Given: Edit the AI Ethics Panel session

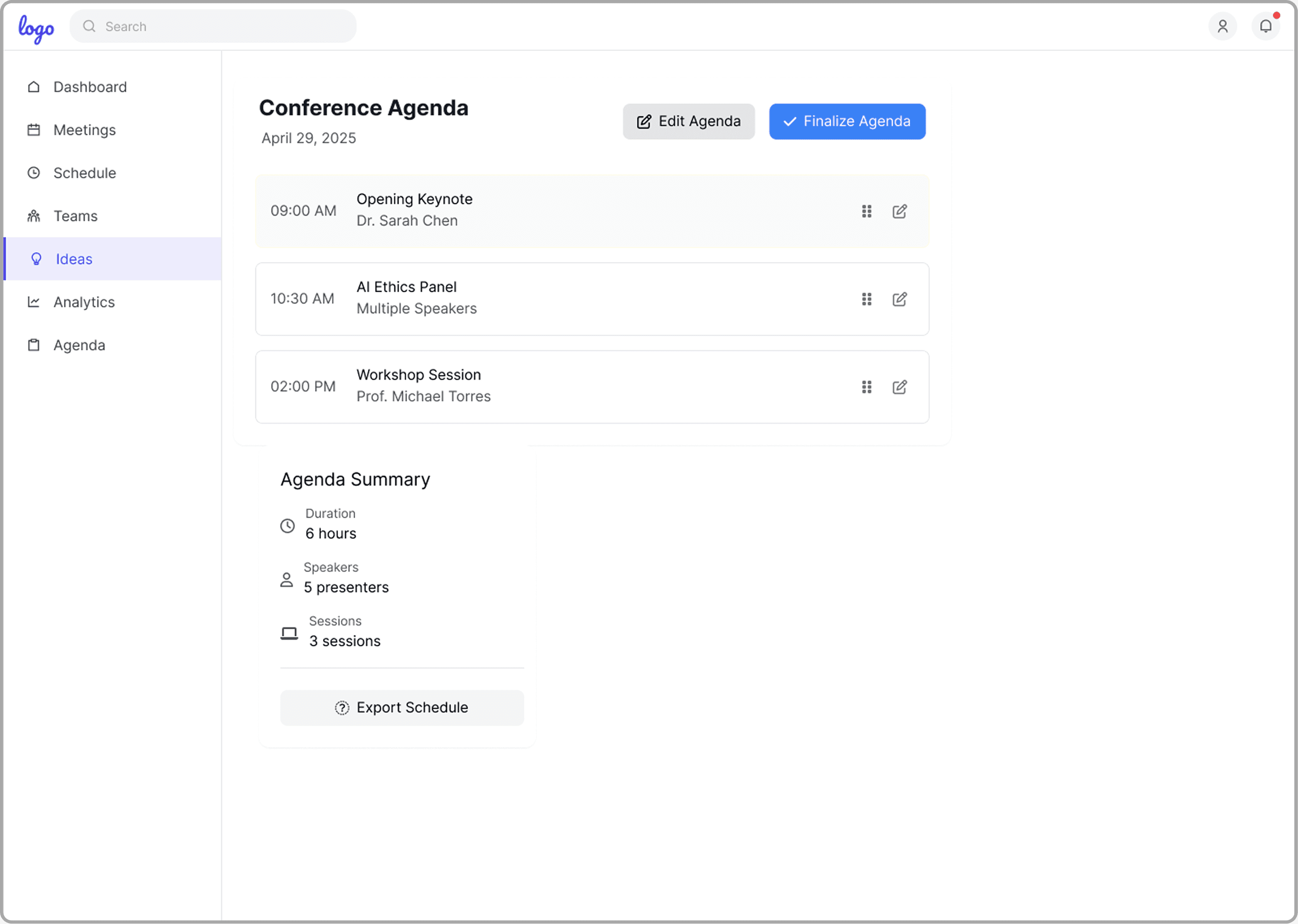Looking at the screenshot, I should (899, 299).
